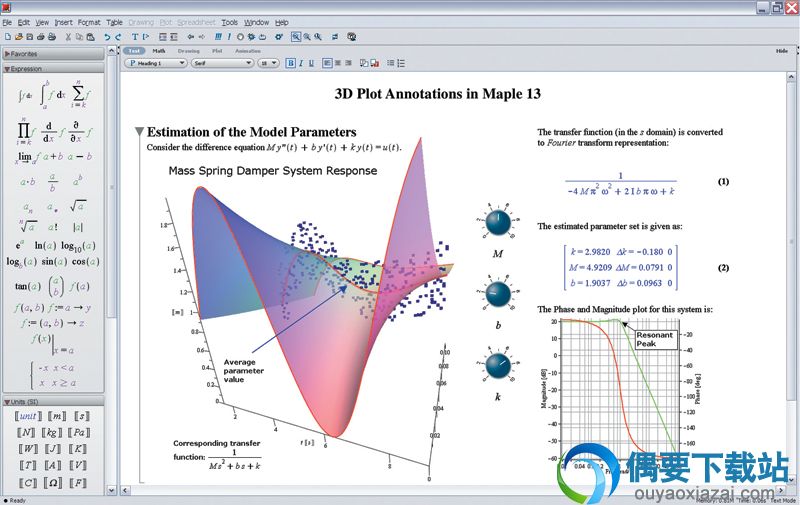
Task: Toggle Underline formatting
Action: tap(311, 63)
